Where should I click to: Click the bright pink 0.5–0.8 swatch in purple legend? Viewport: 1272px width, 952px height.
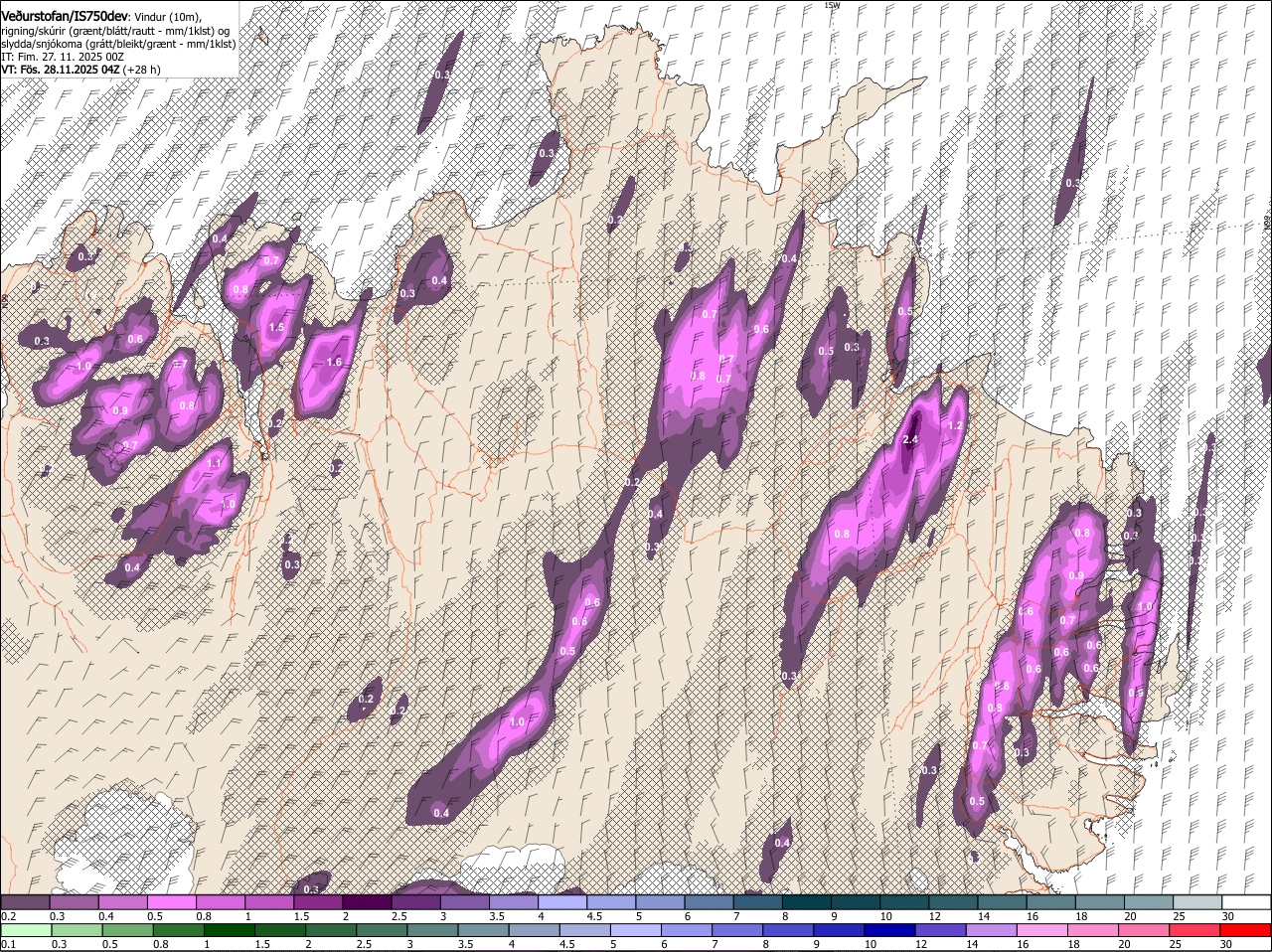coord(174,902)
